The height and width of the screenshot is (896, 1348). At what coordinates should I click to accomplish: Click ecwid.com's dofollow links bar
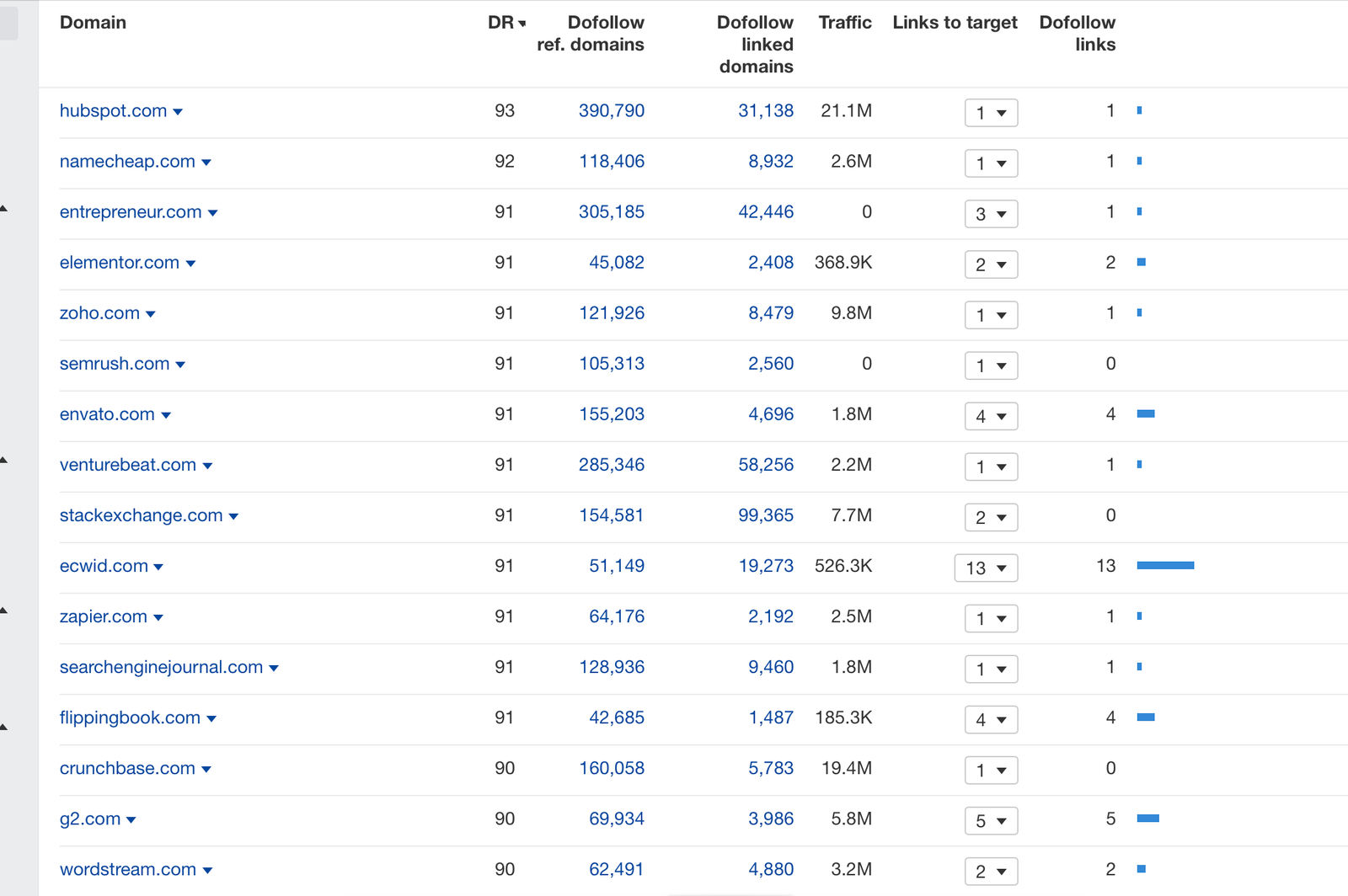tap(1165, 565)
